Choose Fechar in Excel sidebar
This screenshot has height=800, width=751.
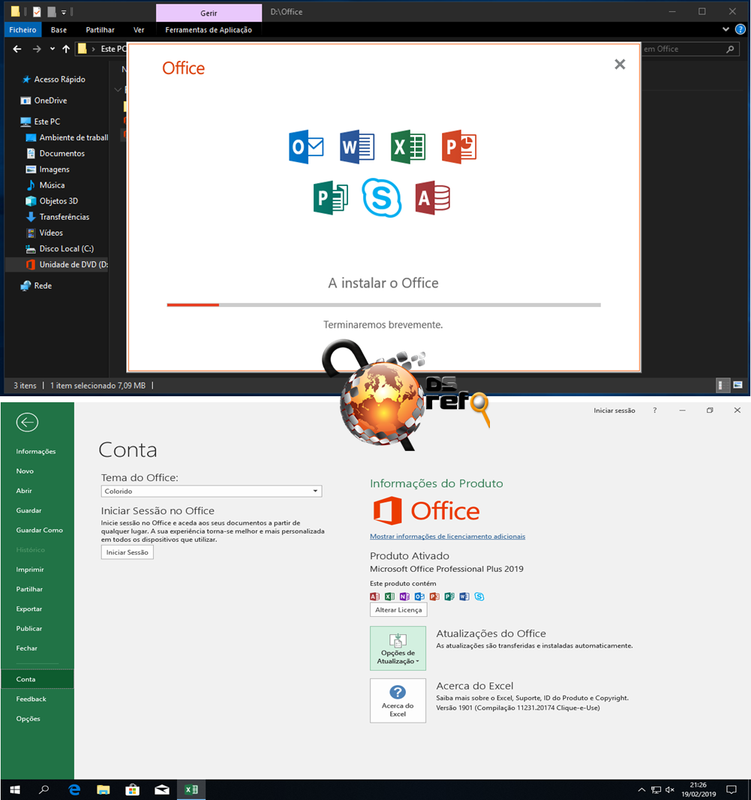coord(27,648)
